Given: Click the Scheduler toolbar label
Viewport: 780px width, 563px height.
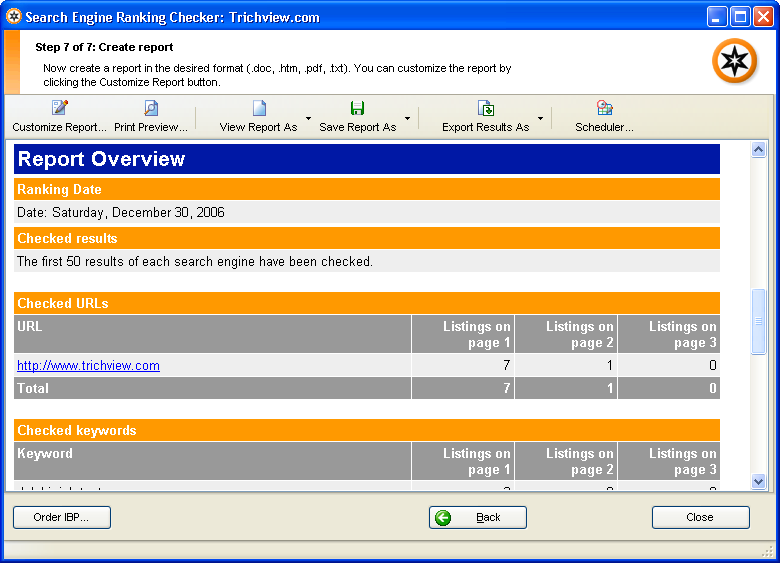Looking at the screenshot, I should coord(604,127).
